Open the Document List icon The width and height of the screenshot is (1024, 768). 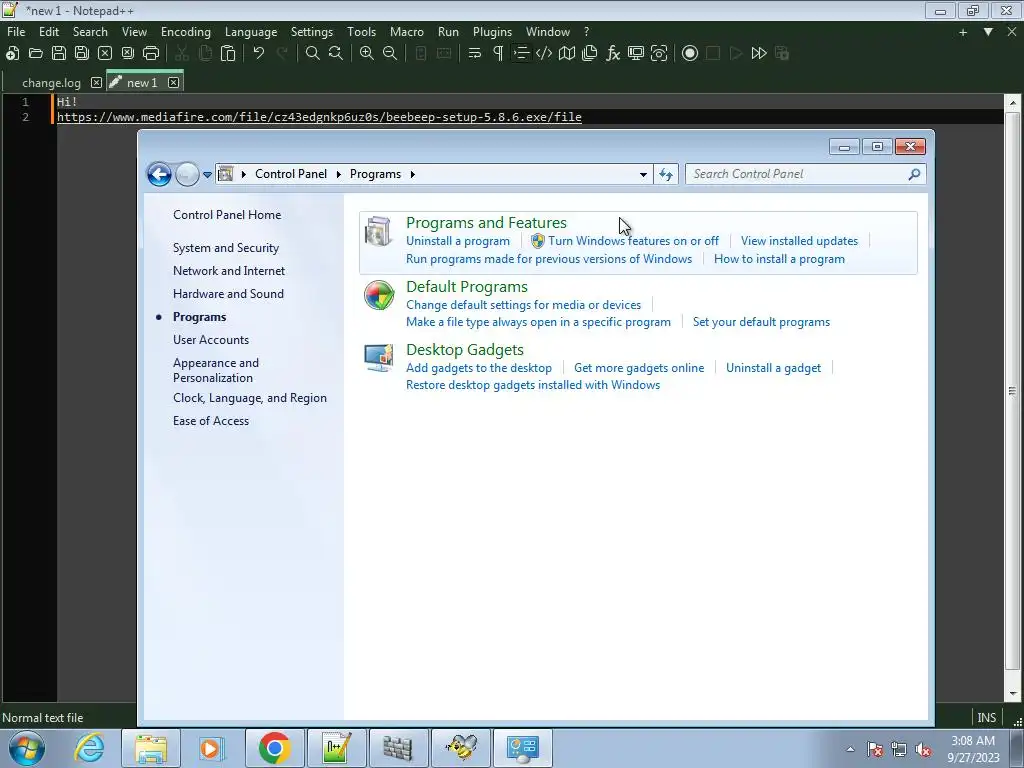tap(590, 54)
